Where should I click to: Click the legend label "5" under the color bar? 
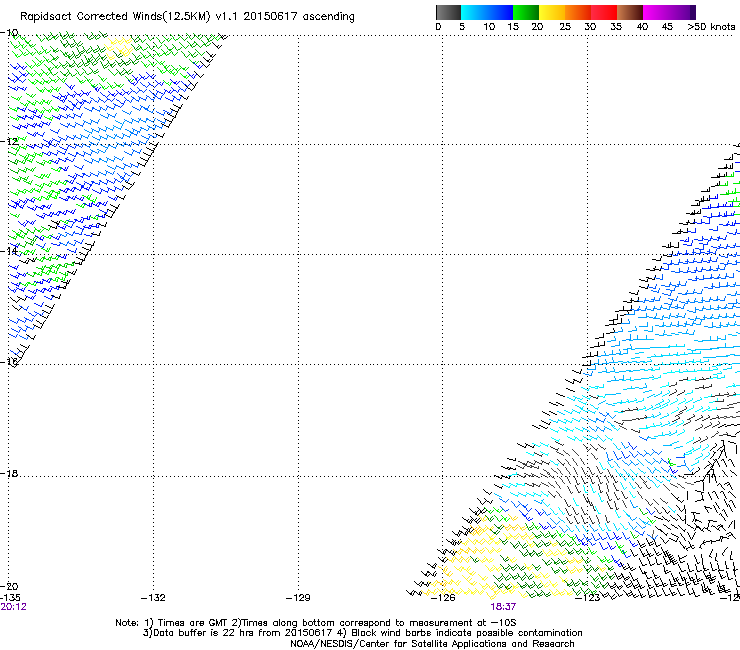pyautogui.click(x=462, y=27)
